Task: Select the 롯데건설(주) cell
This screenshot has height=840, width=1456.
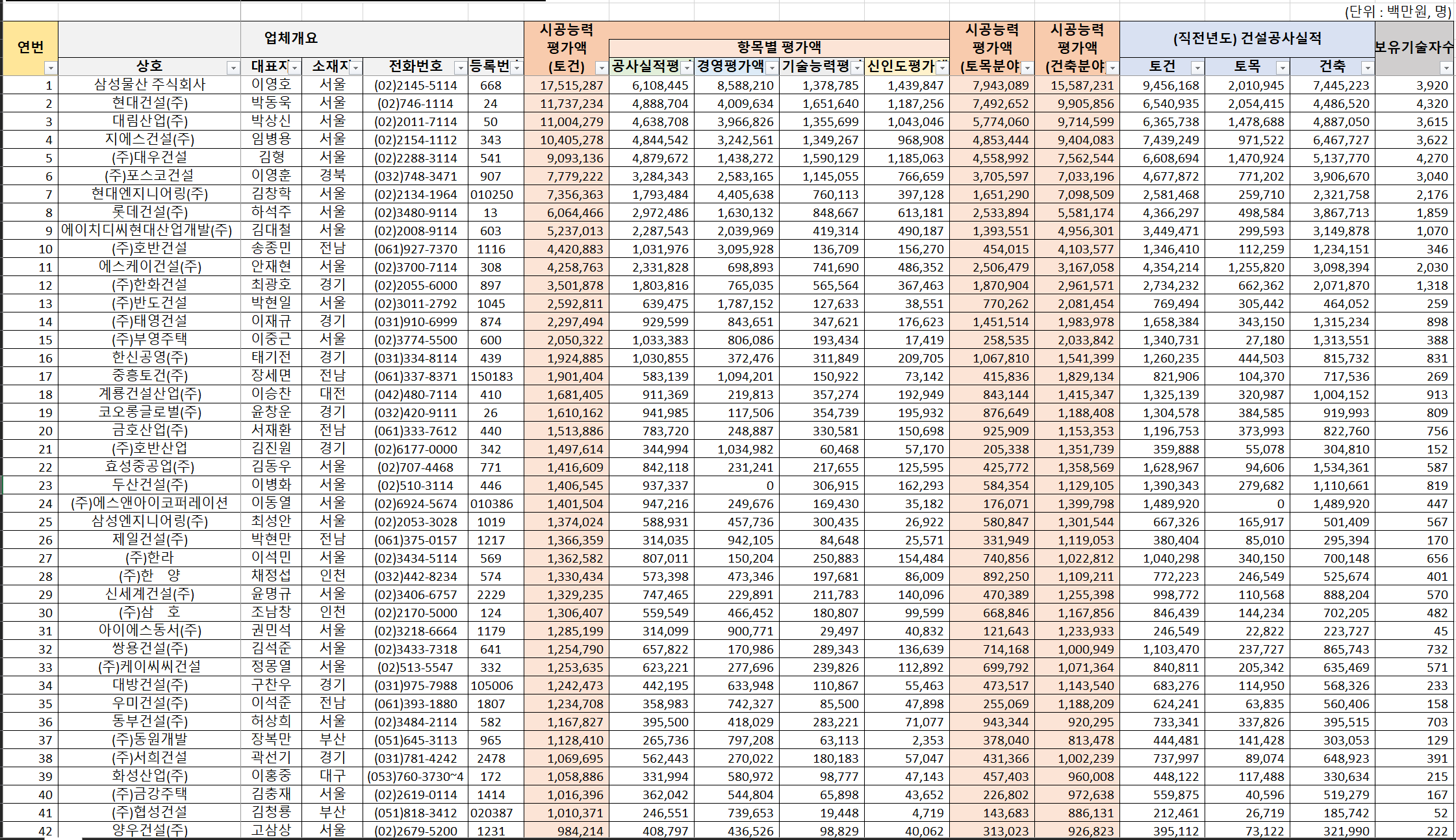Action: point(149,212)
